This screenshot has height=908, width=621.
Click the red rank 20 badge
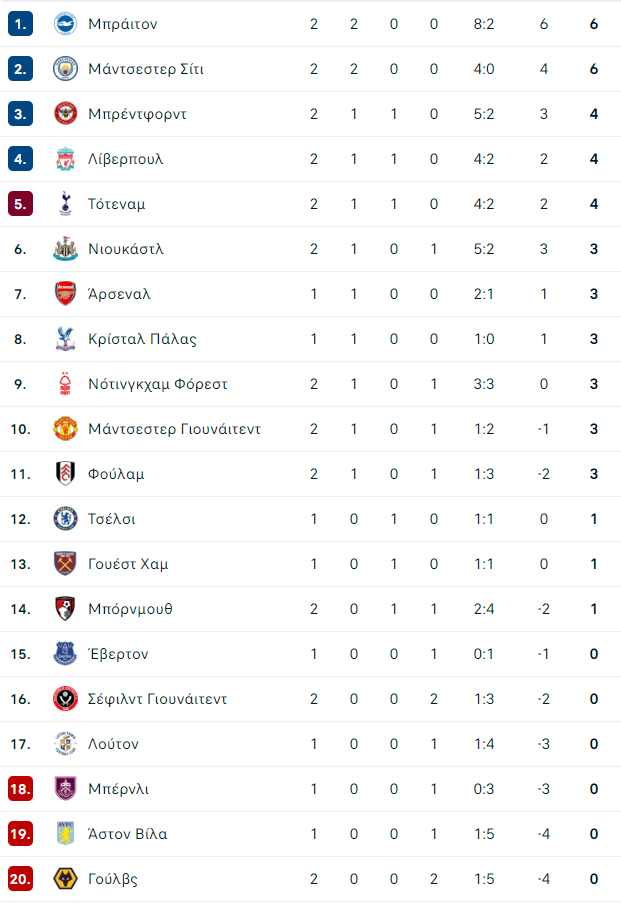pos(20,878)
